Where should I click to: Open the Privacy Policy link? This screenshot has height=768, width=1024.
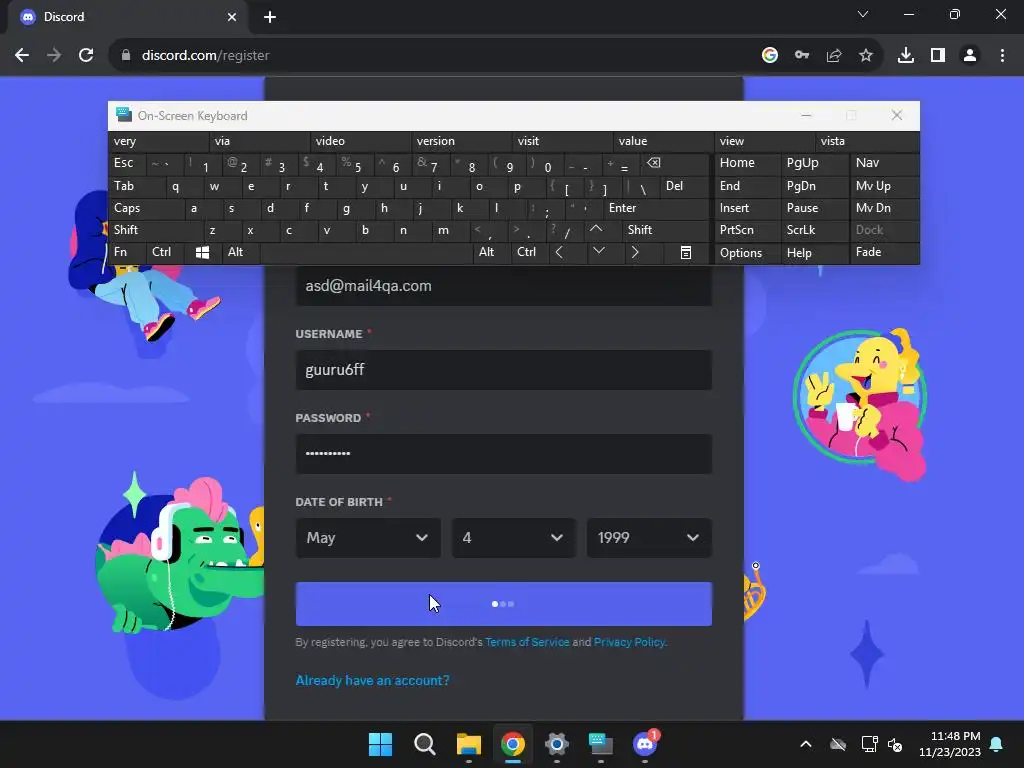[629, 642]
